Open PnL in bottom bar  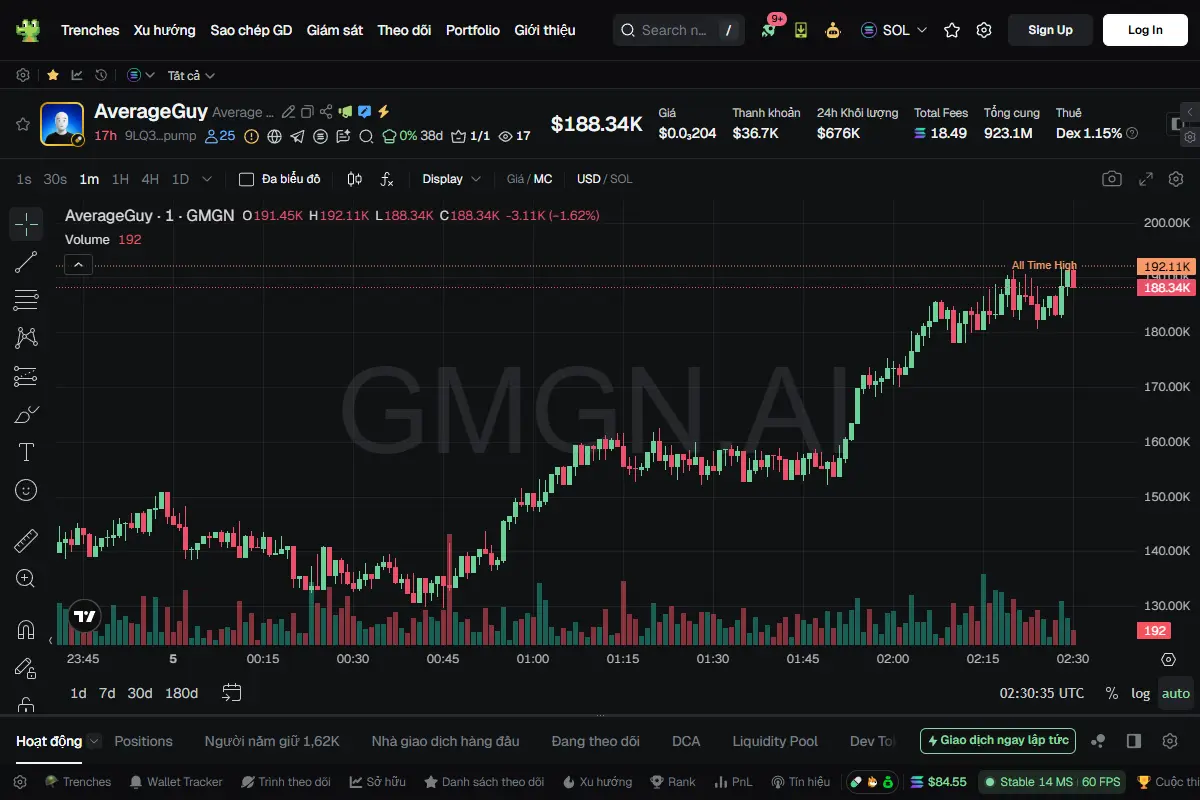pyautogui.click(x=731, y=782)
